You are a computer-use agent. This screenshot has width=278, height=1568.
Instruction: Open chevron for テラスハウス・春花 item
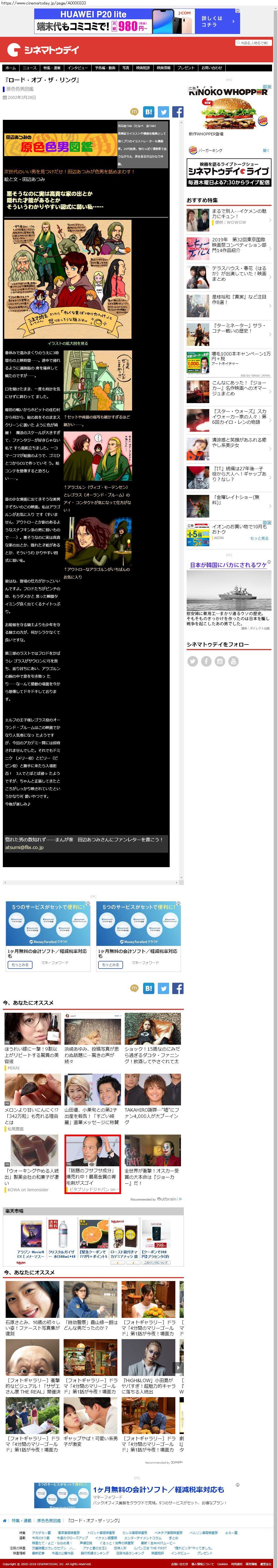pos(270,276)
